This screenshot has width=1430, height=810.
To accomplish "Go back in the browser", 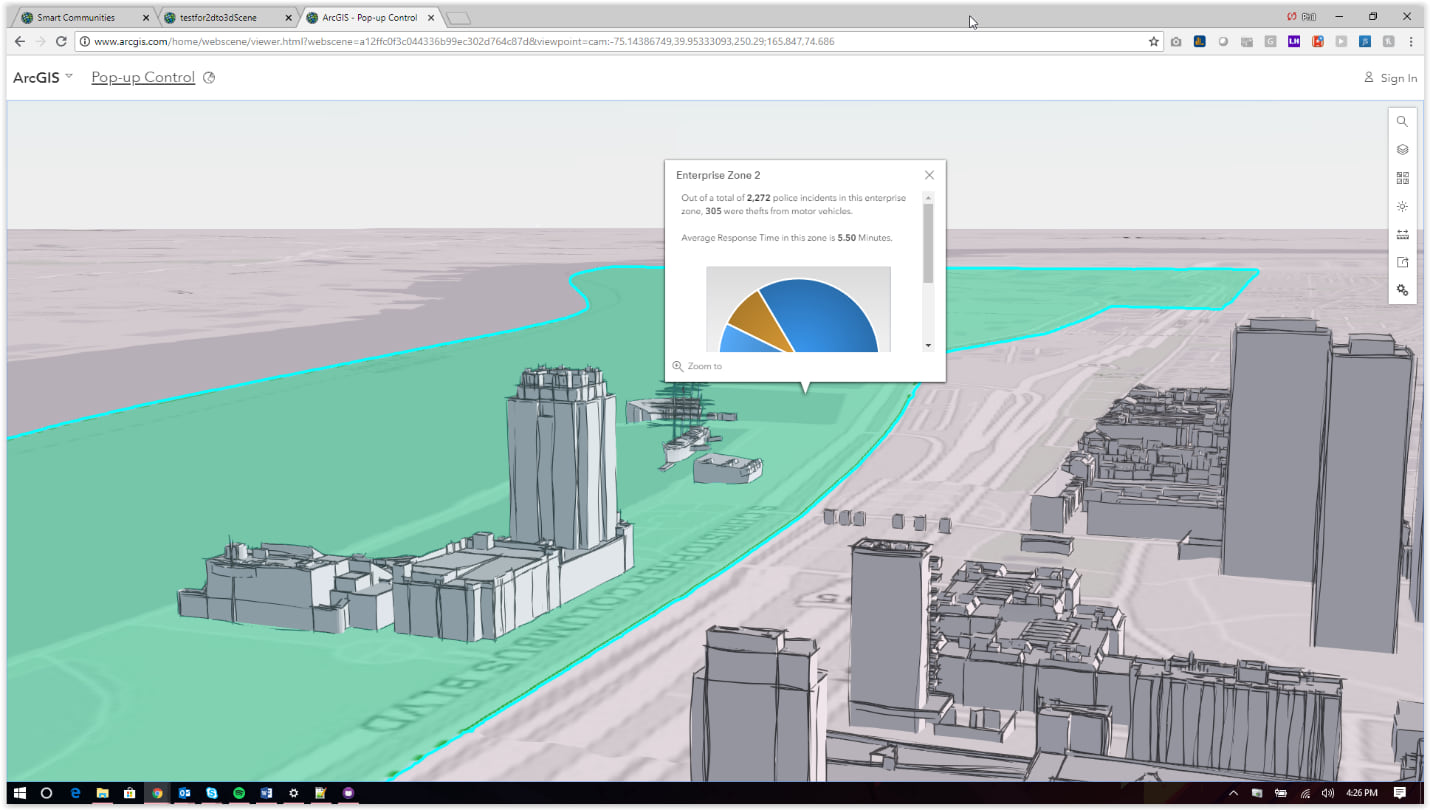I will tap(20, 41).
